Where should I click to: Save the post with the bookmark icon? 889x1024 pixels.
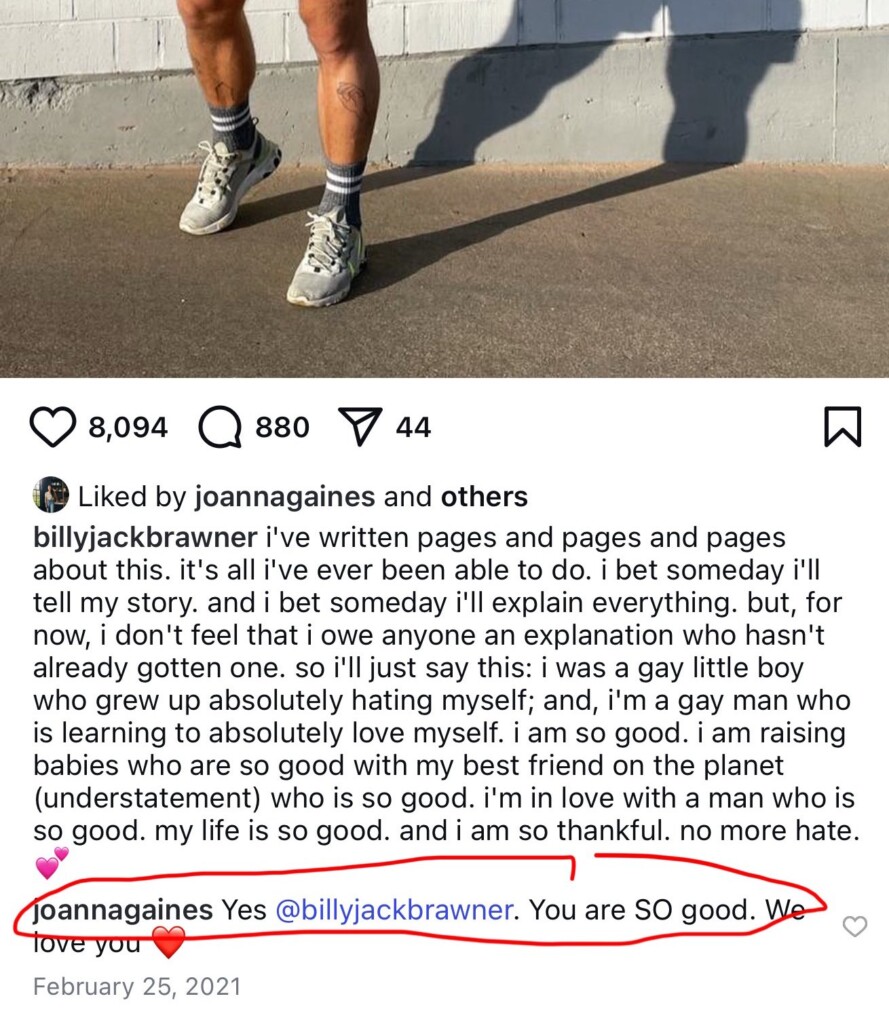click(x=843, y=426)
